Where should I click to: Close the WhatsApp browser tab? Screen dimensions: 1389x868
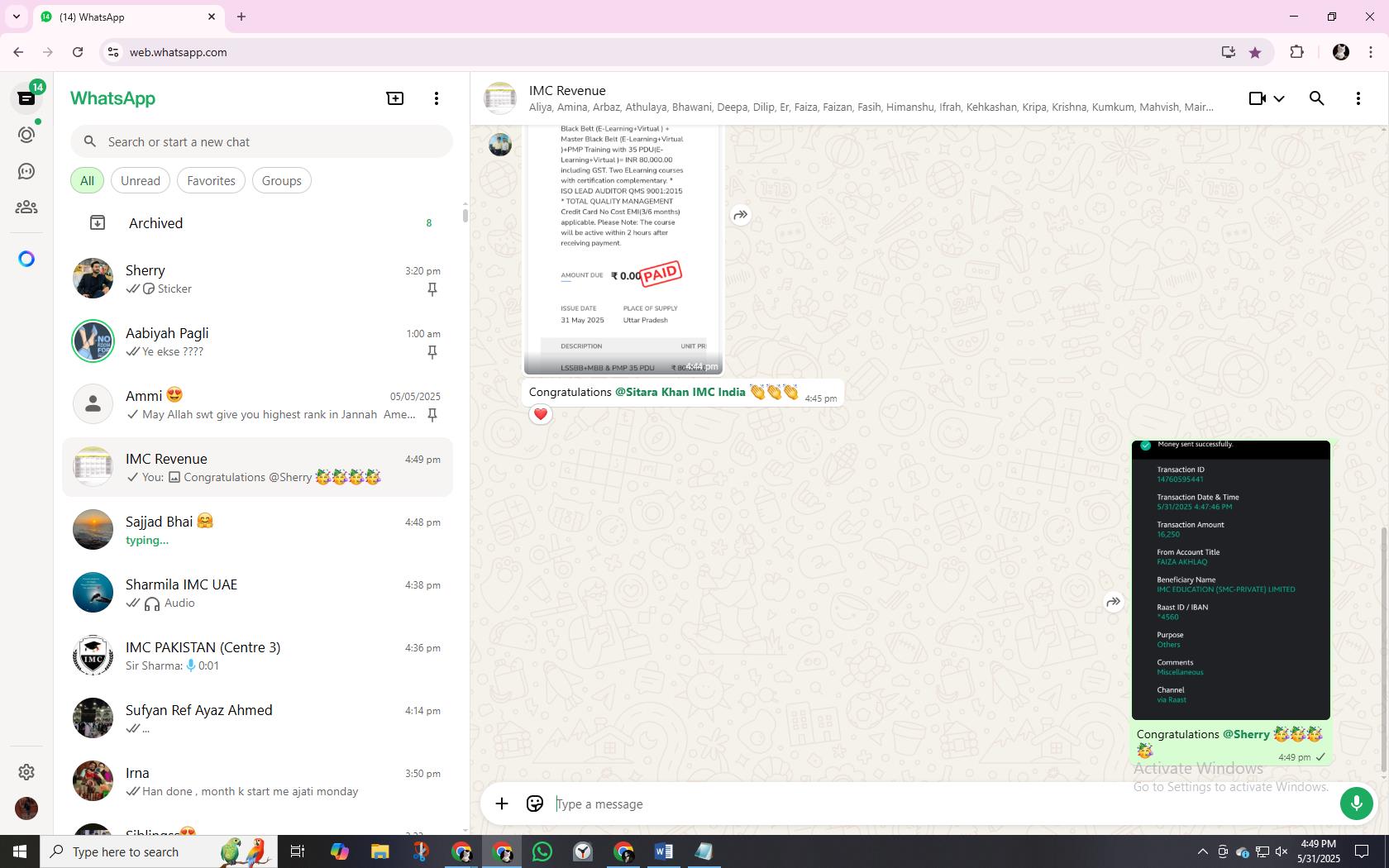(x=212, y=17)
